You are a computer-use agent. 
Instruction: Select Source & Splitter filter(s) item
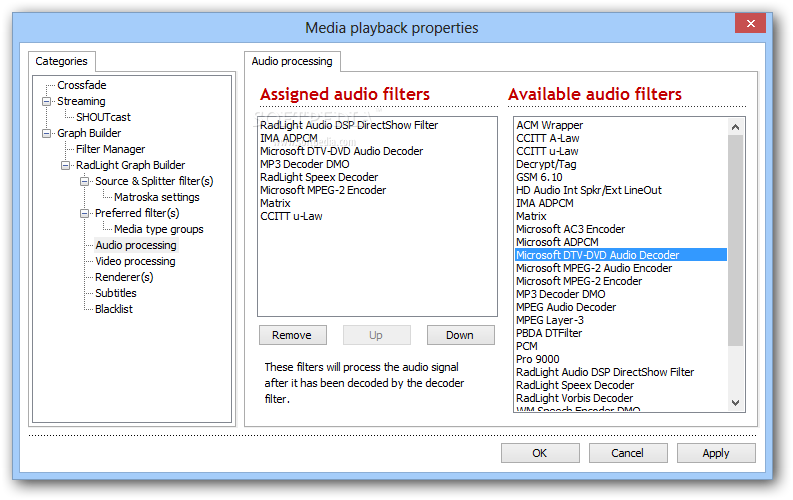[x=154, y=181]
